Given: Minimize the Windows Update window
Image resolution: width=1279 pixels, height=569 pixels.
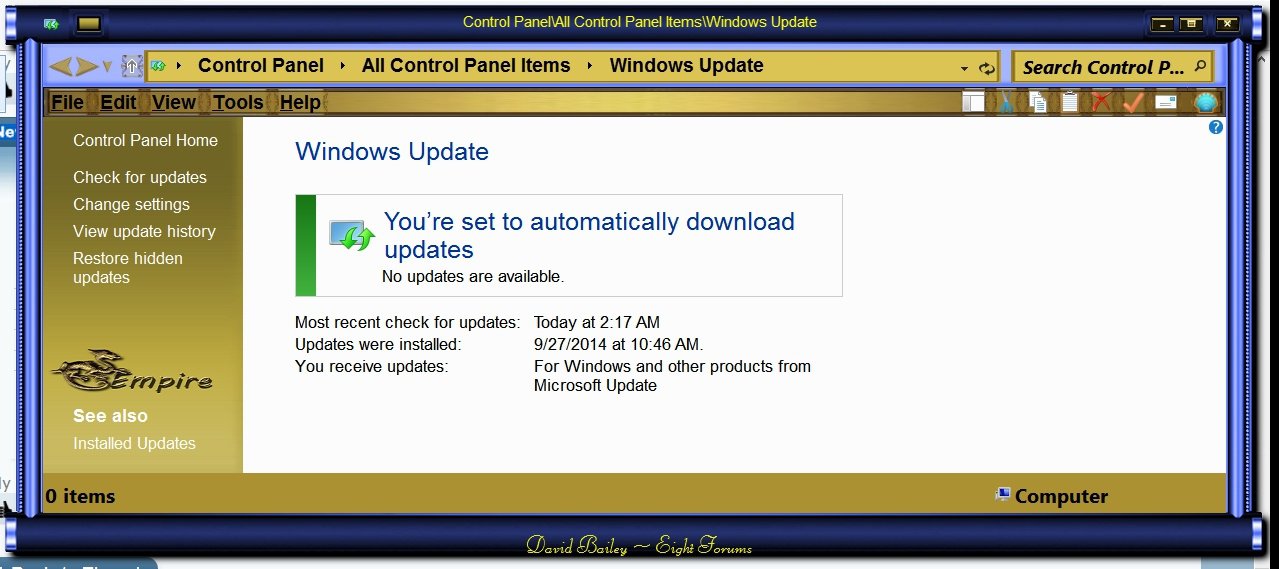Looking at the screenshot, I should [x=1161, y=24].
